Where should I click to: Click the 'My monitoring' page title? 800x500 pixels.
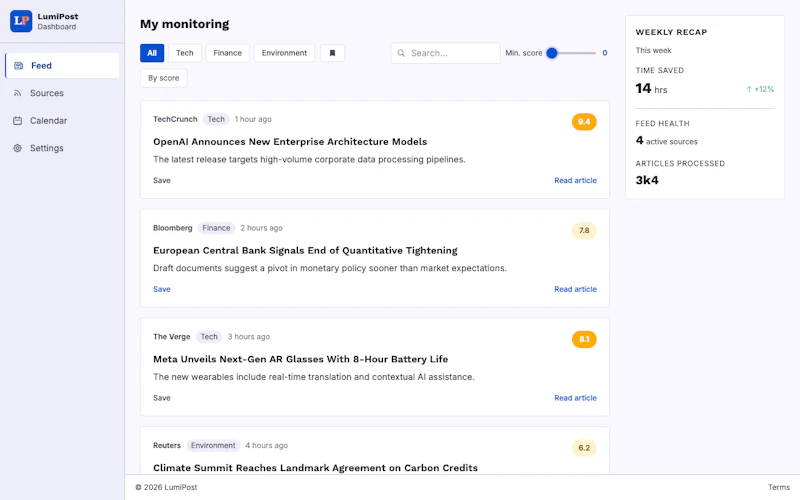185,24
